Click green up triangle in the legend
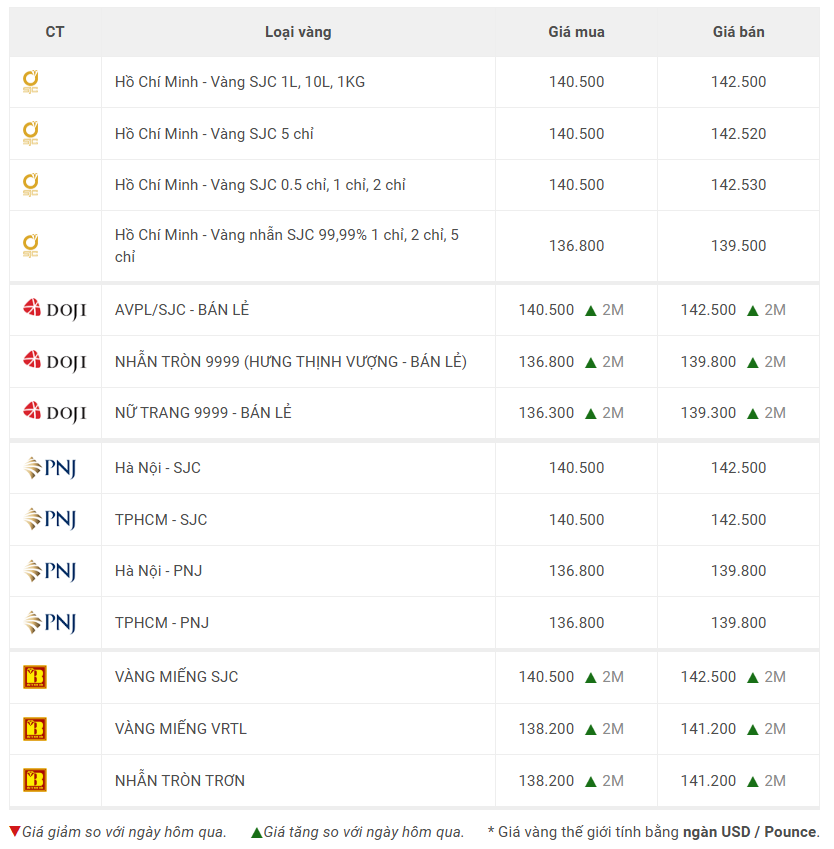The image size is (834, 849). pos(256,832)
